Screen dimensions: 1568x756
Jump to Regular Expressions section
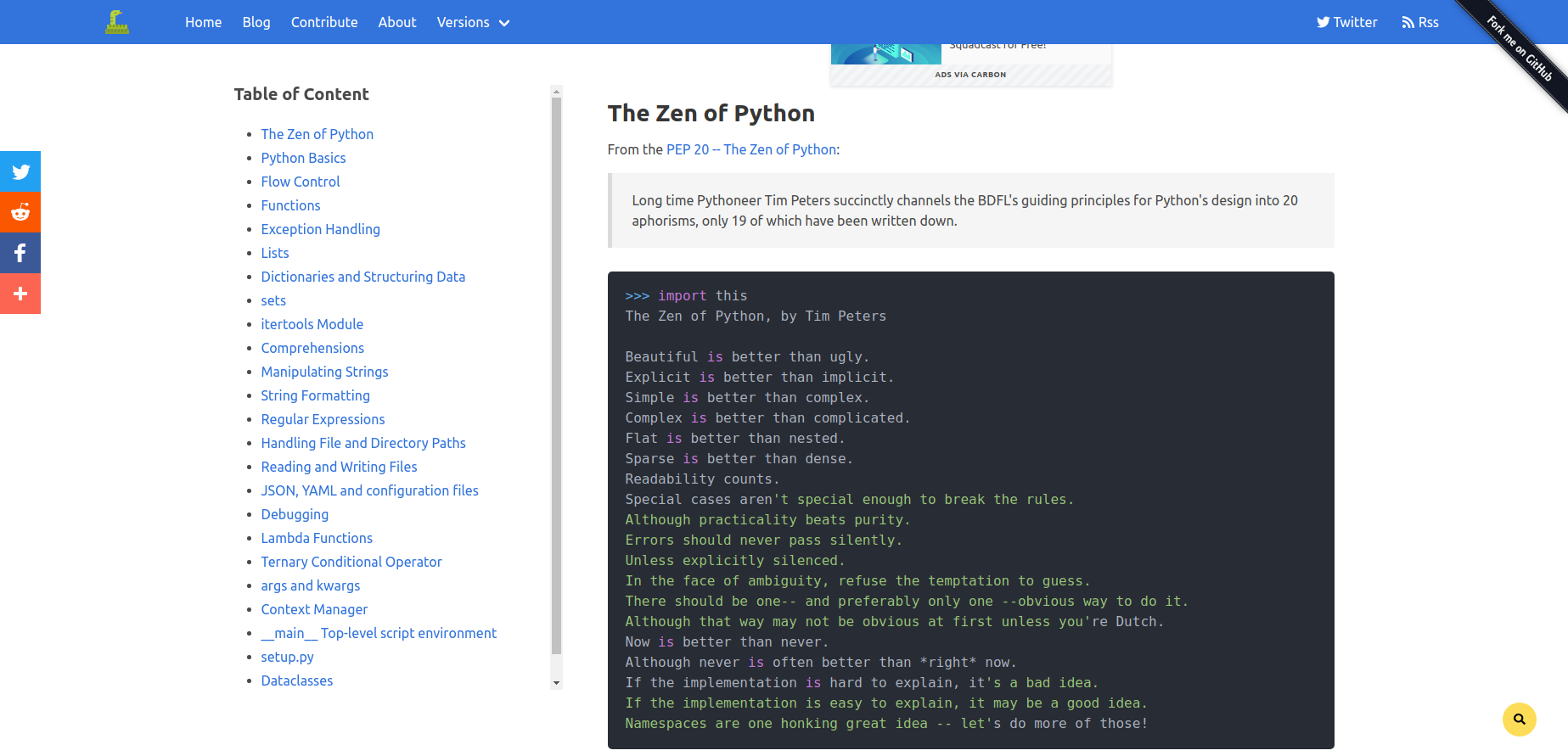pyautogui.click(x=323, y=419)
